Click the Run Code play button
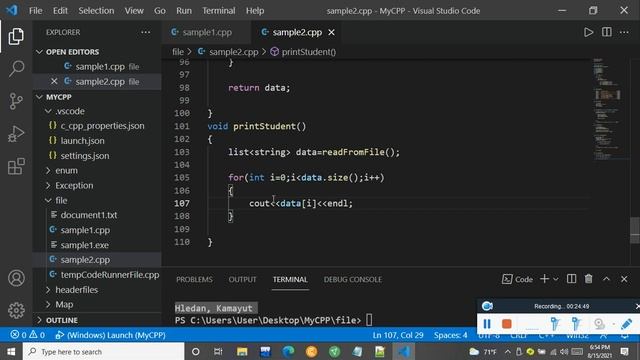This screenshot has height=360, width=640. coord(588,32)
